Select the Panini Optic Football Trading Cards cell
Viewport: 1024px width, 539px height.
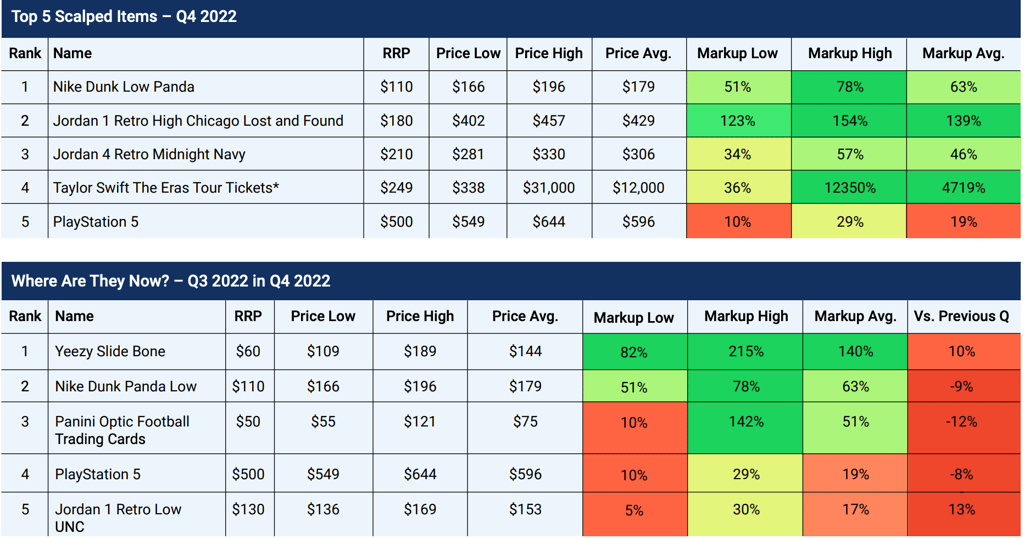(137, 429)
